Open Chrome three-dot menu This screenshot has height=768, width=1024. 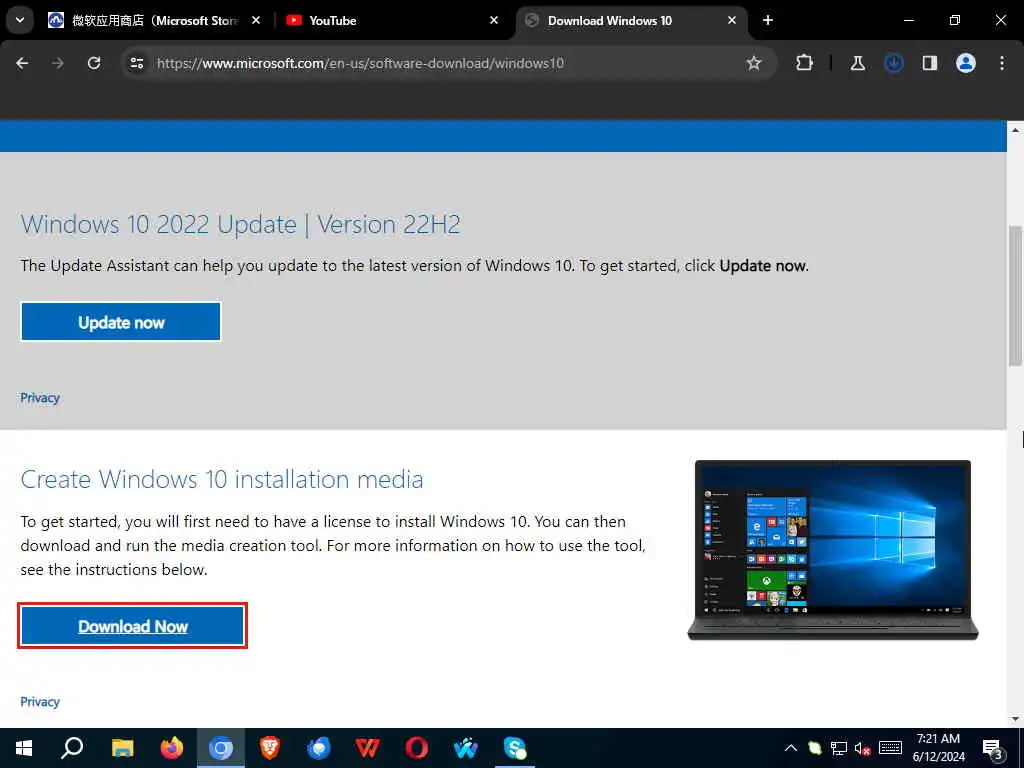(1002, 63)
